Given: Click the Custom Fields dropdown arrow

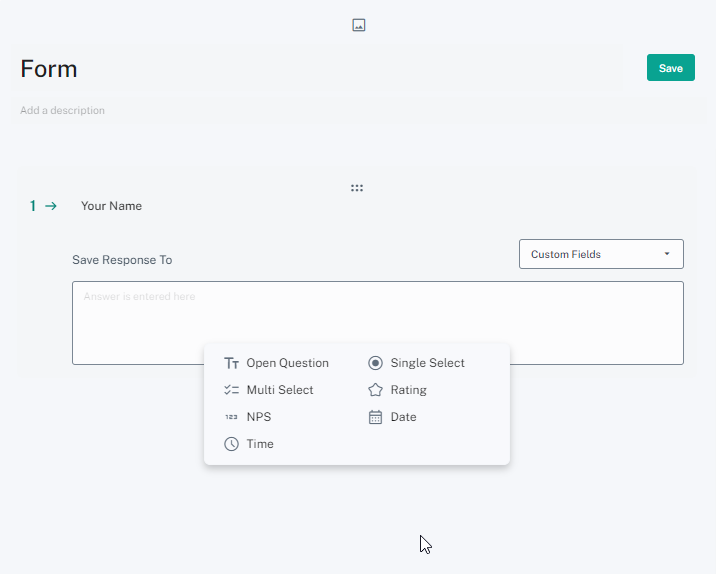Looking at the screenshot, I should click(667, 254).
